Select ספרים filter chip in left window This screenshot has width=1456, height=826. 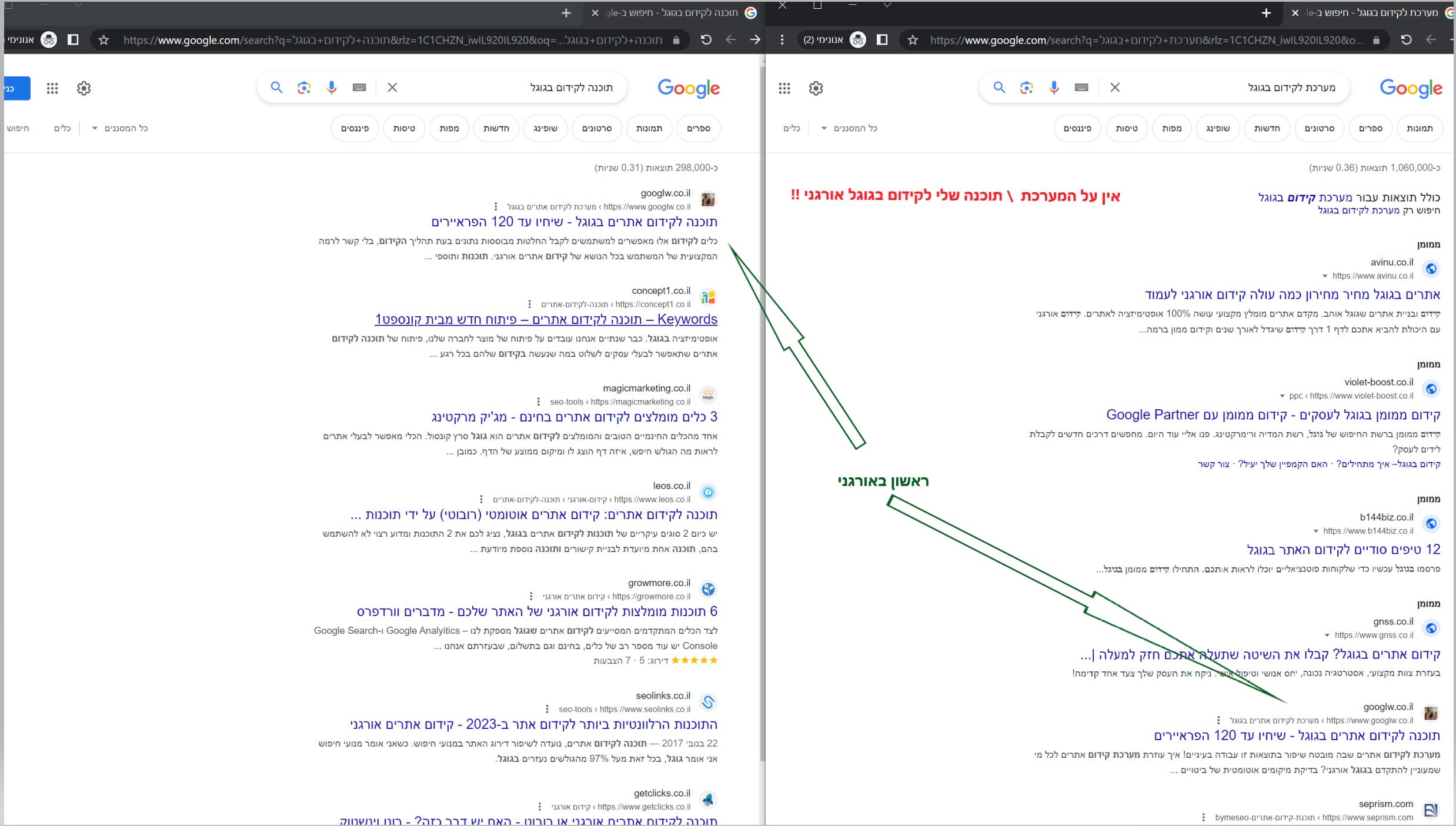coord(699,128)
